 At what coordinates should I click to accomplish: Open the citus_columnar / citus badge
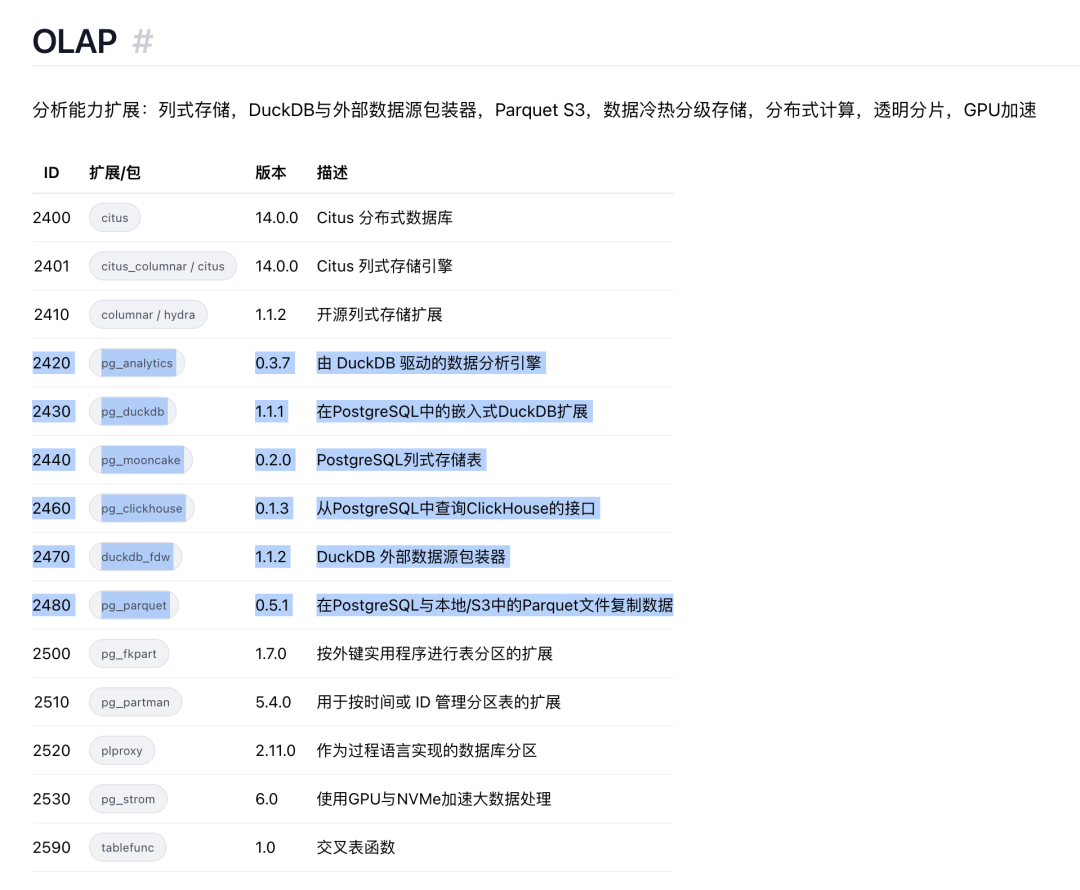tap(163, 266)
